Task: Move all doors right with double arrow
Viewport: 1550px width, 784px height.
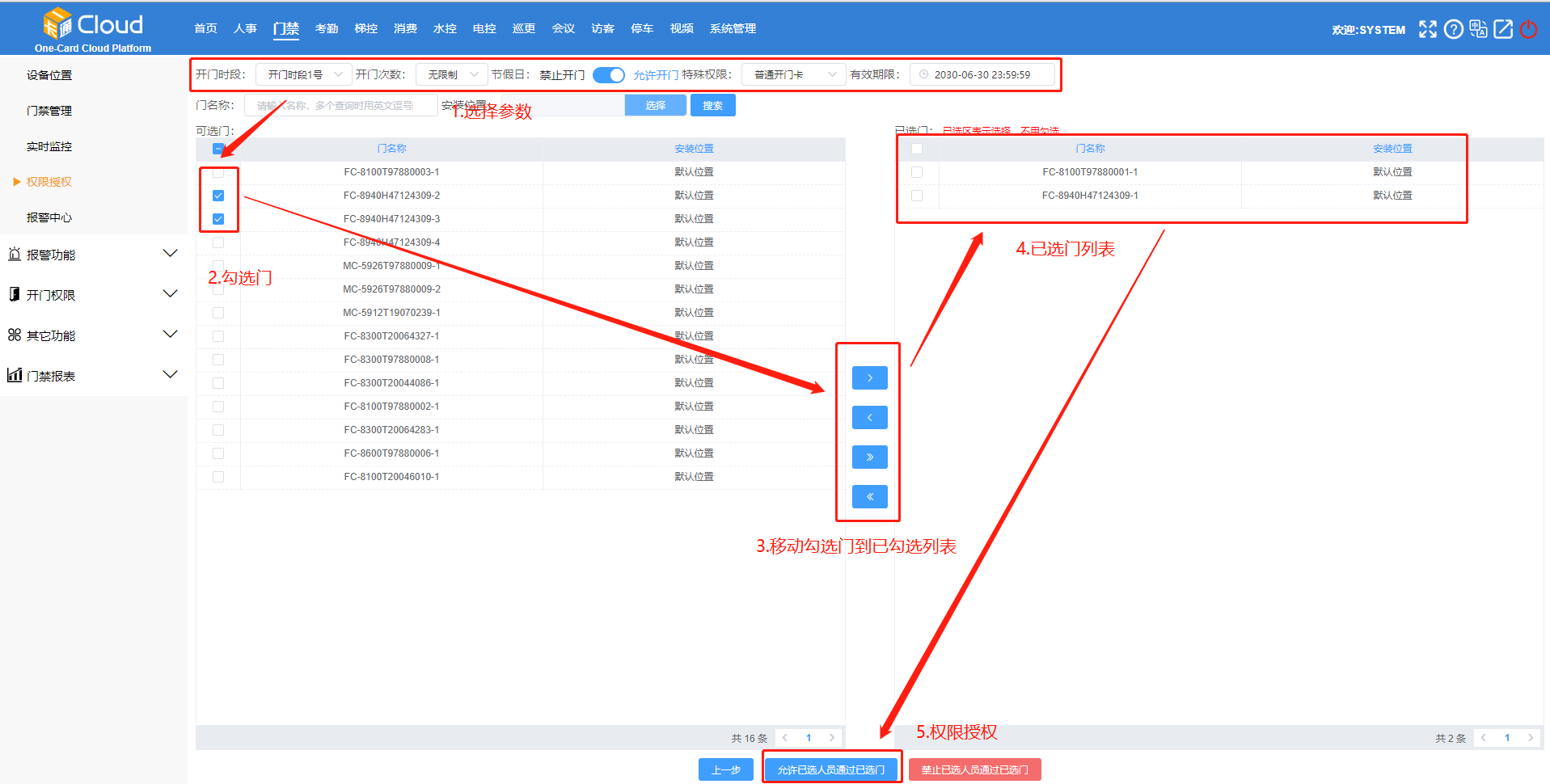Action: pos(869,457)
